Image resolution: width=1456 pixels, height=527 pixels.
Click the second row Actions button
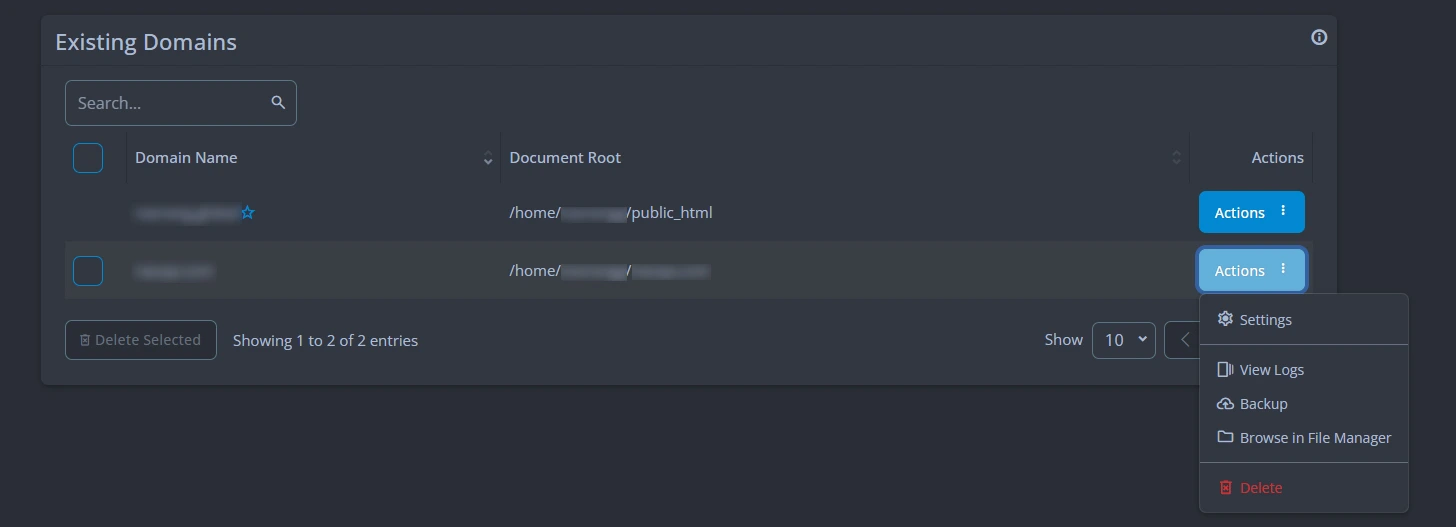click(x=1252, y=270)
